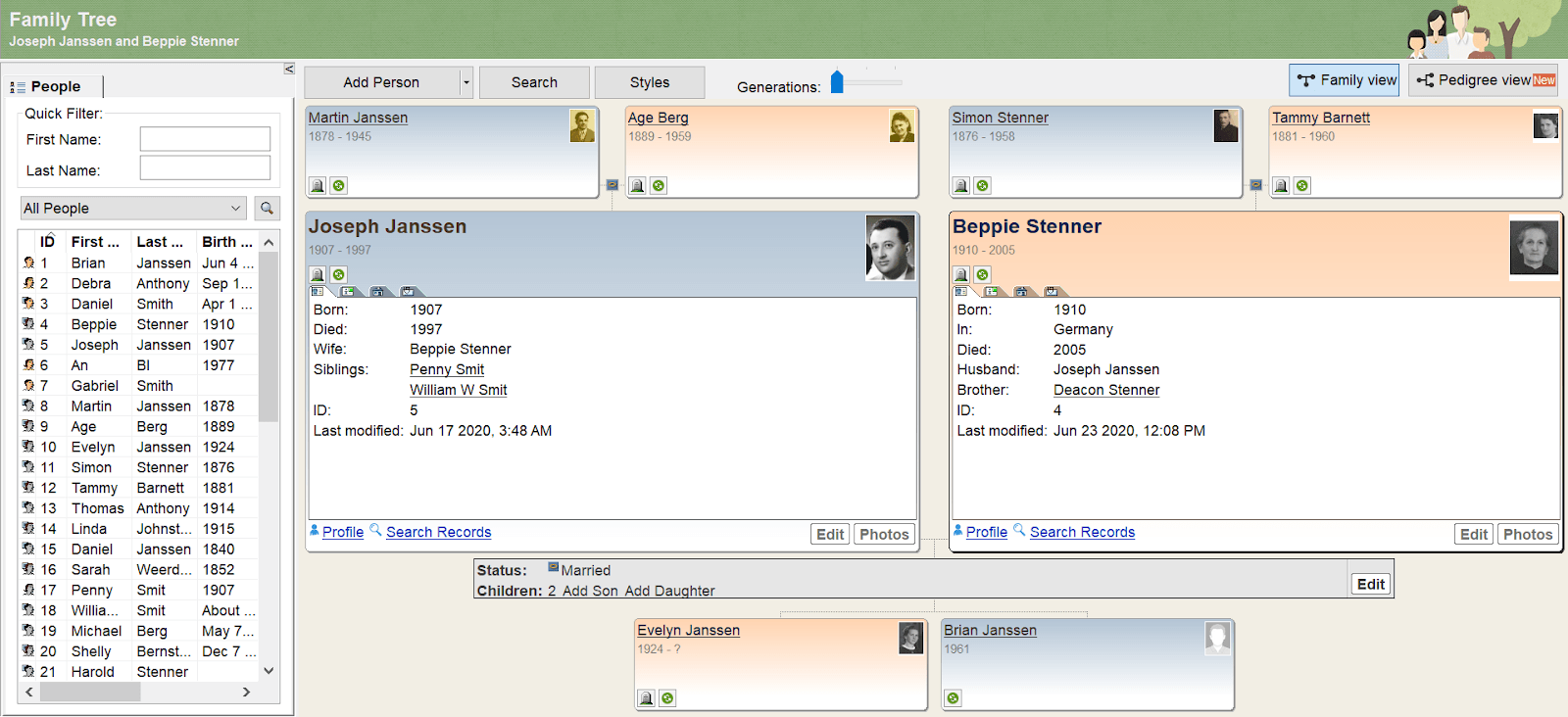This screenshot has width=1568, height=717.
Task: Adjust the Generations slider handle
Action: point(837,81)
